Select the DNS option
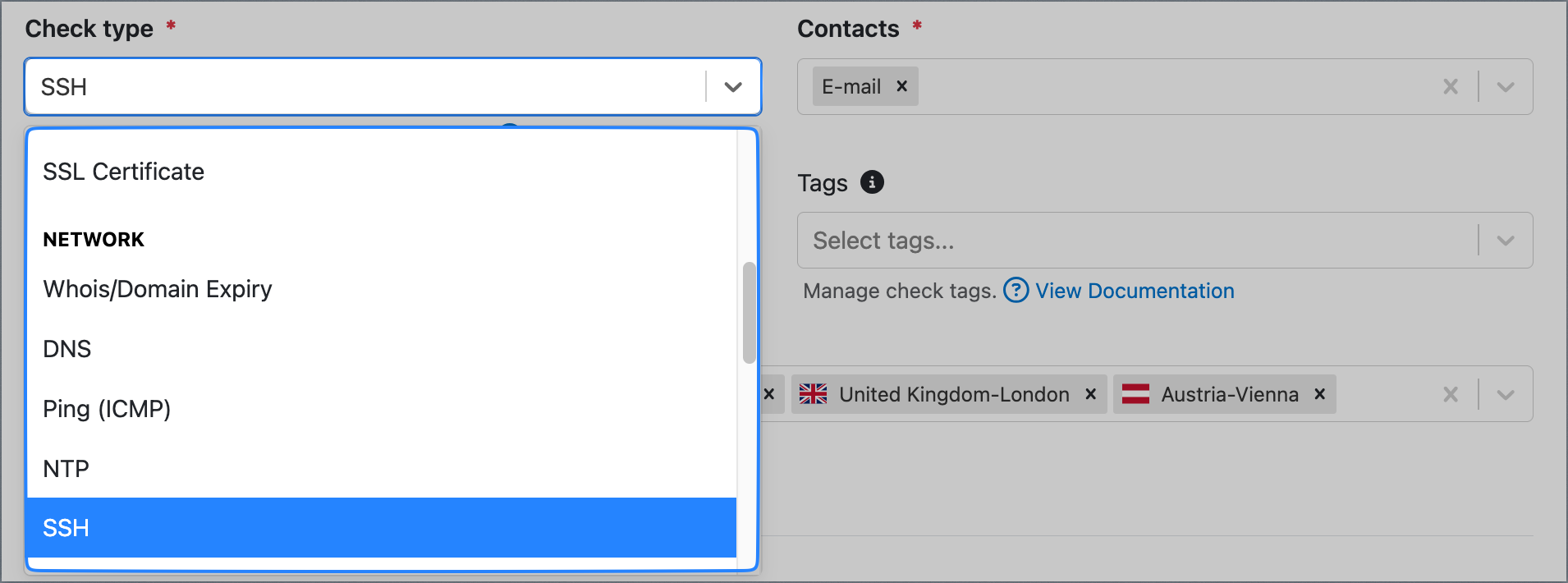 pos(382,349)
